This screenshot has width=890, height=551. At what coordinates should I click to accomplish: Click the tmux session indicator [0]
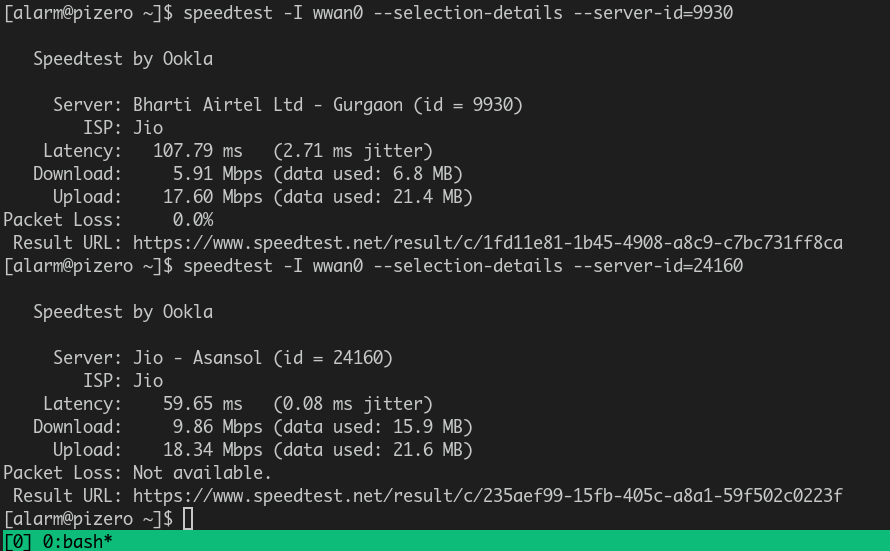point(18,541)
